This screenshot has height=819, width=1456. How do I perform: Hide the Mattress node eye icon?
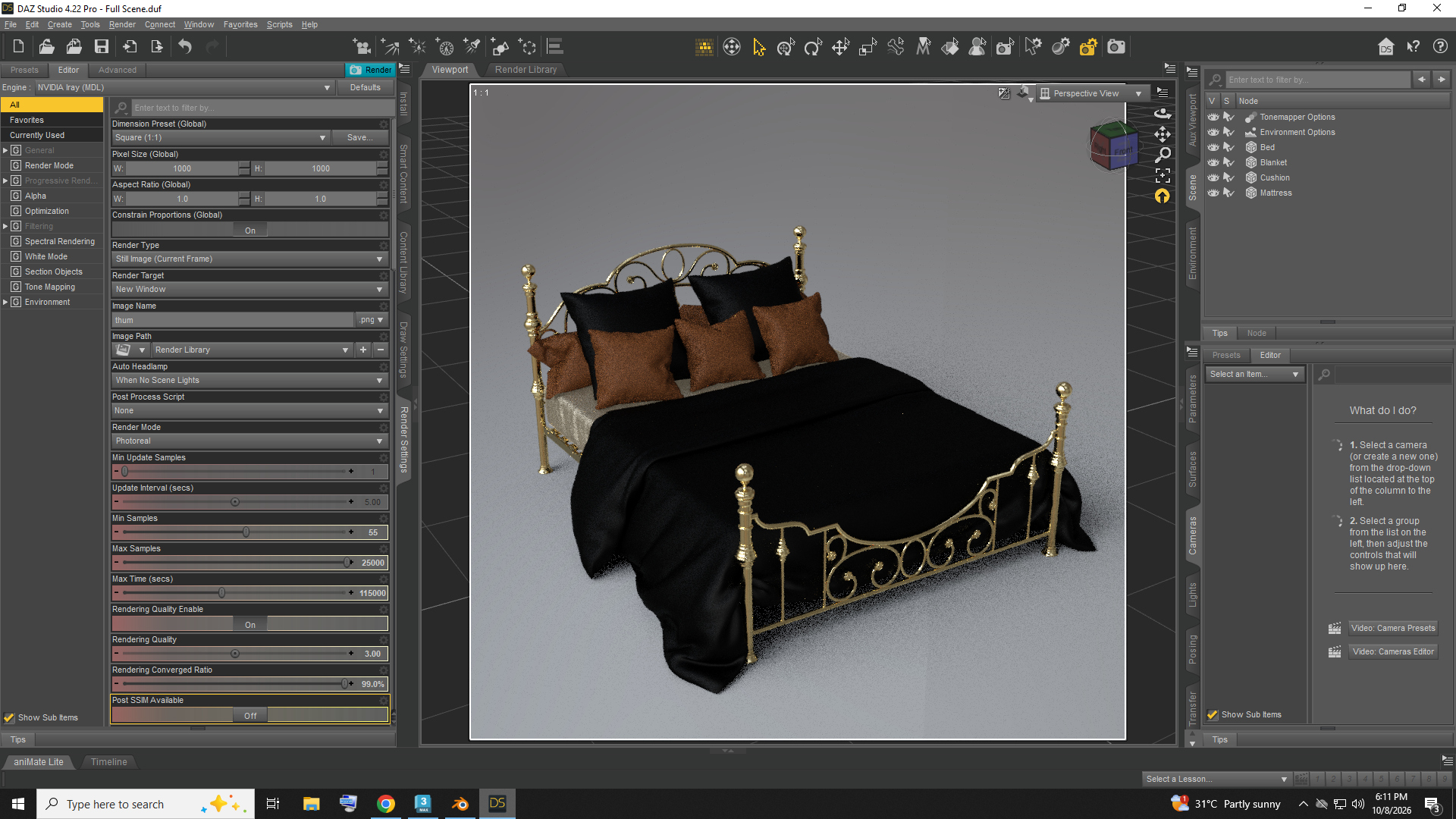pyautogui.click(x=1213, y=193)
